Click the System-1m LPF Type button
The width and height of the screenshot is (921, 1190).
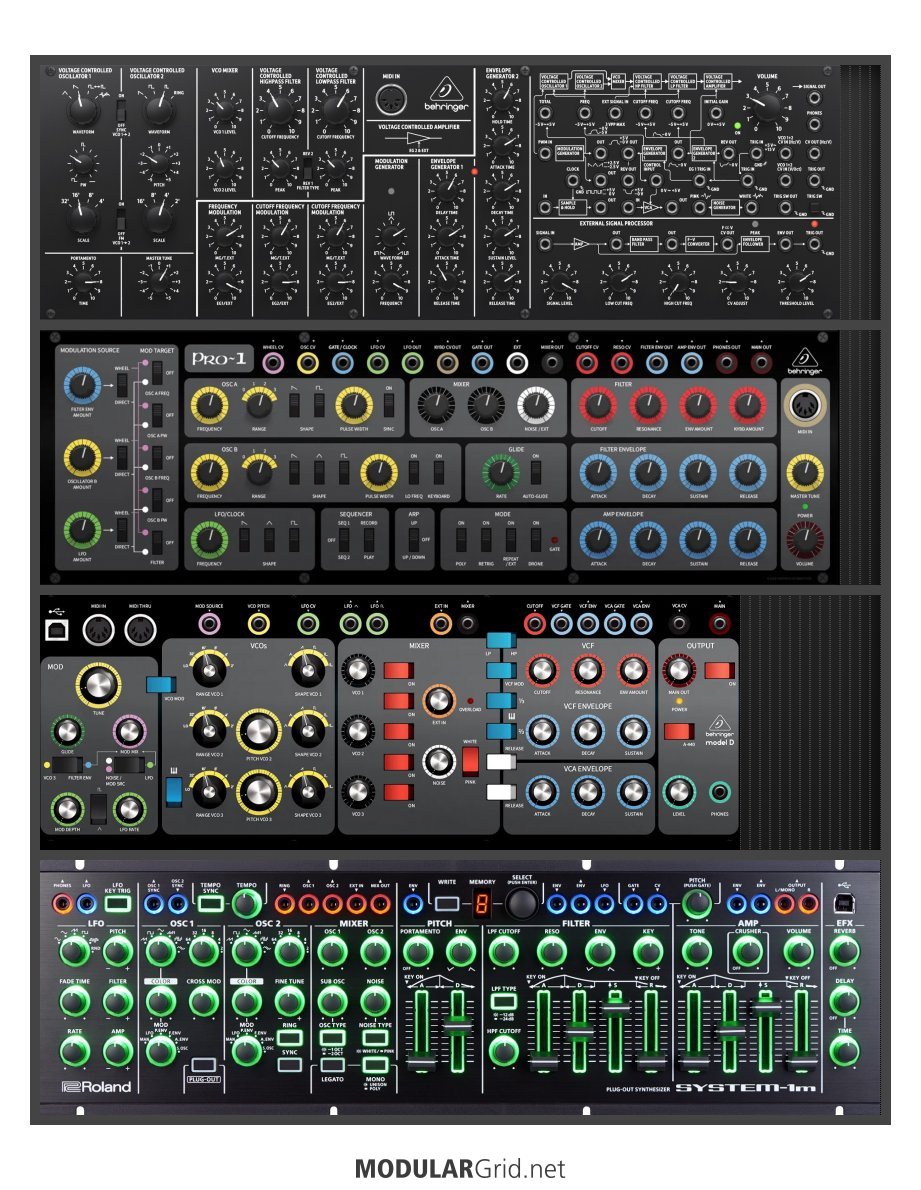[x=504, y=1001]
